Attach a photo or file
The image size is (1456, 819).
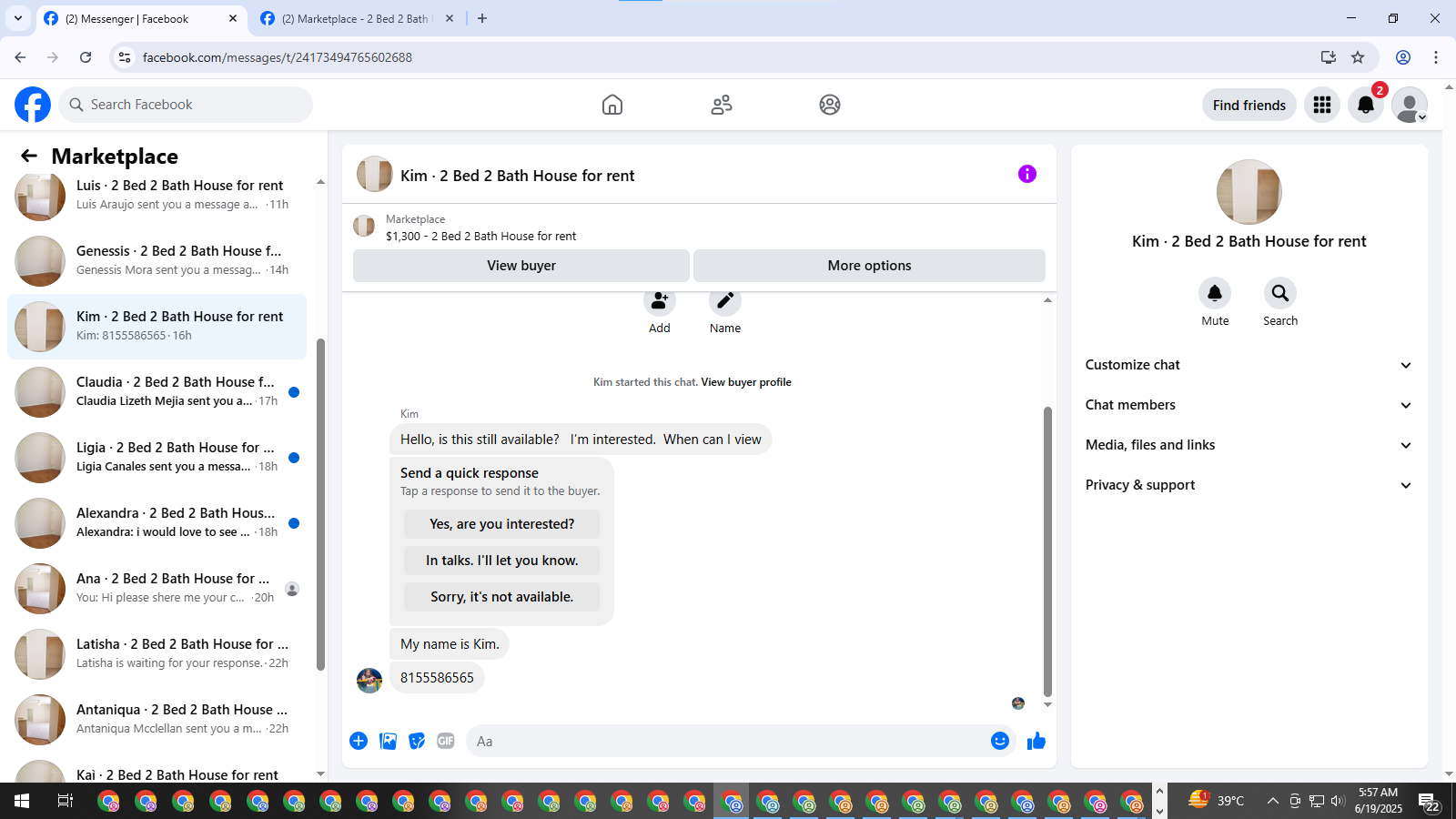pyautogui.click(x=388, y=741)
